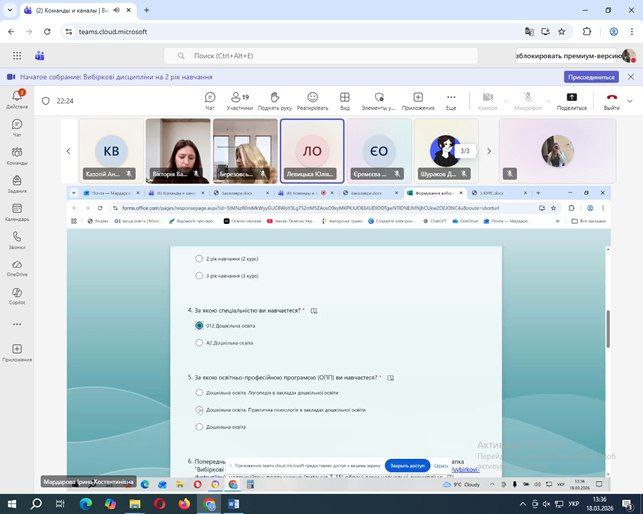Select '012 Дошкільна освіта' radio option
The width and height of the screenshot is (643, 514).
tap(199, 325)
